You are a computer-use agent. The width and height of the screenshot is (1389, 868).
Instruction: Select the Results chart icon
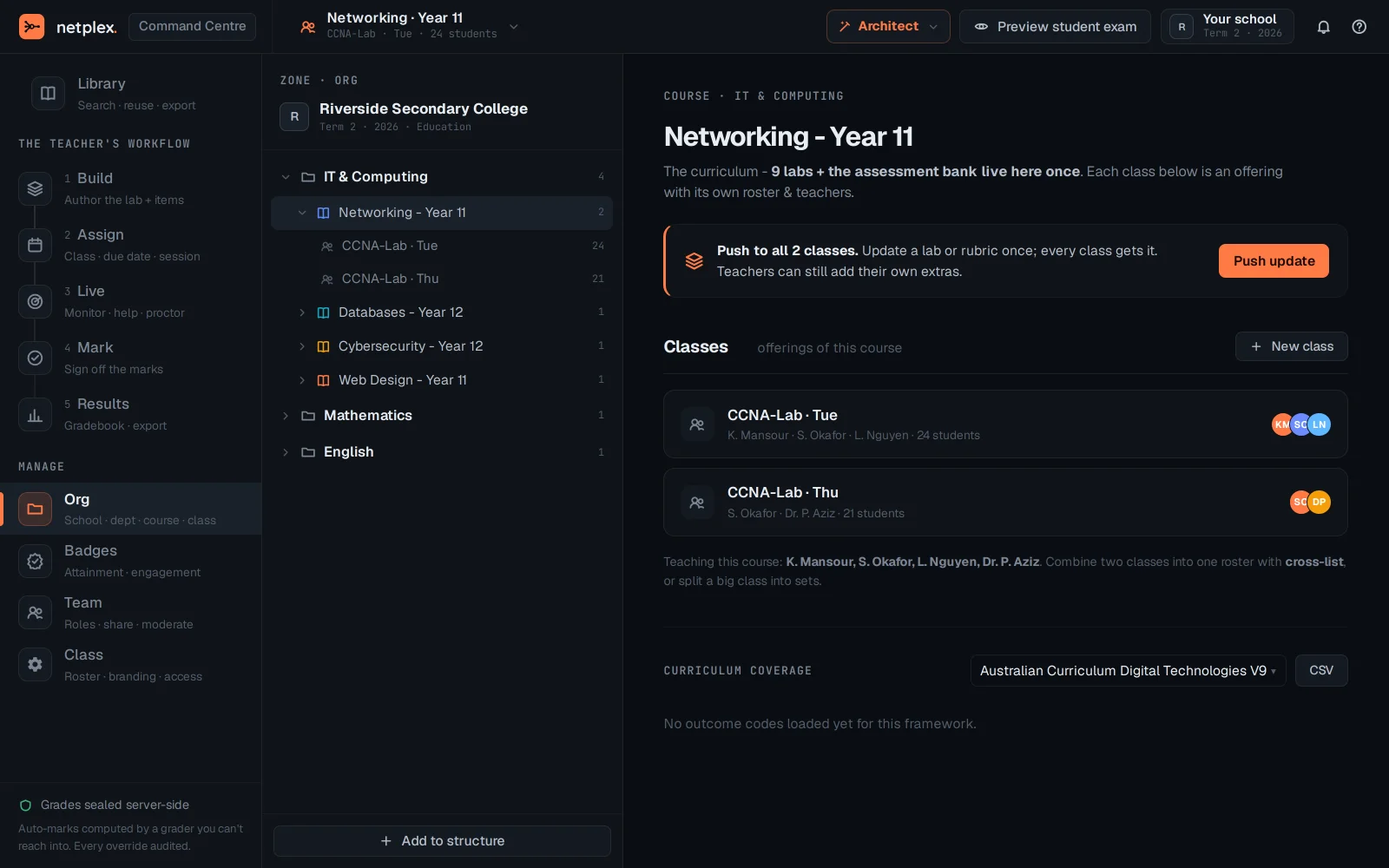[x=35, y=414]
